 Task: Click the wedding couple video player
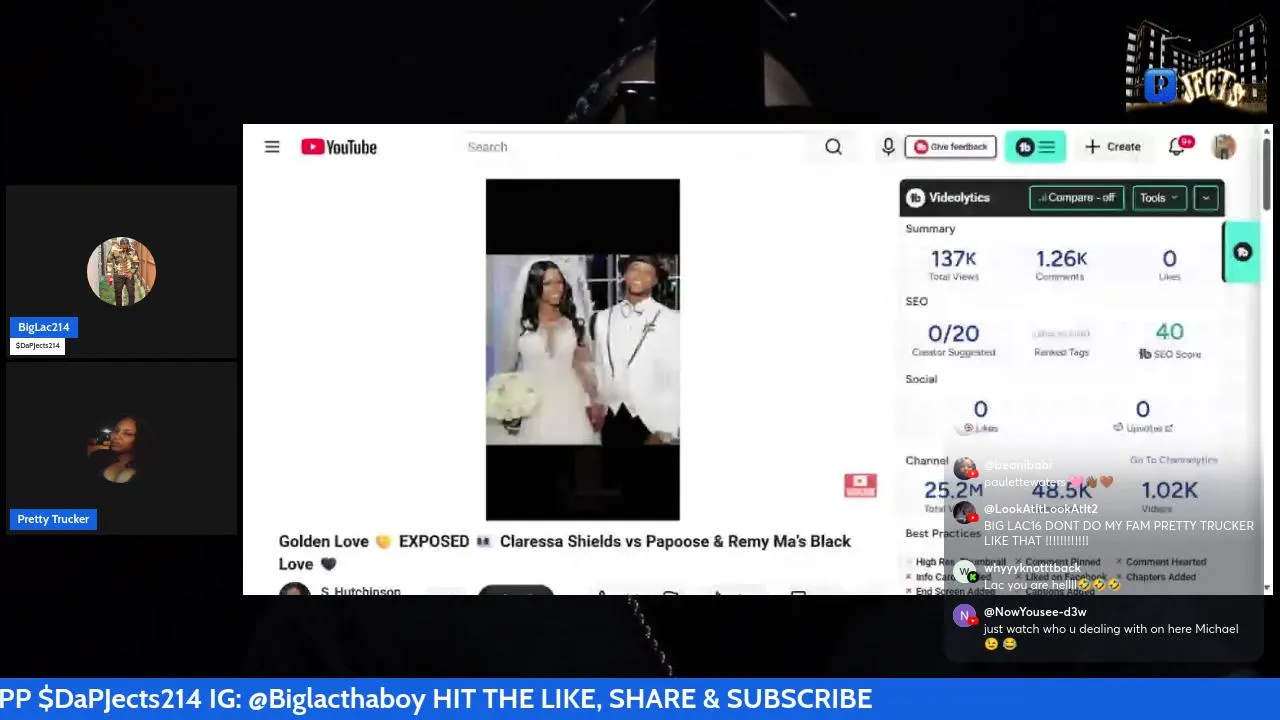pyautogui.click(x=583, y=349)
